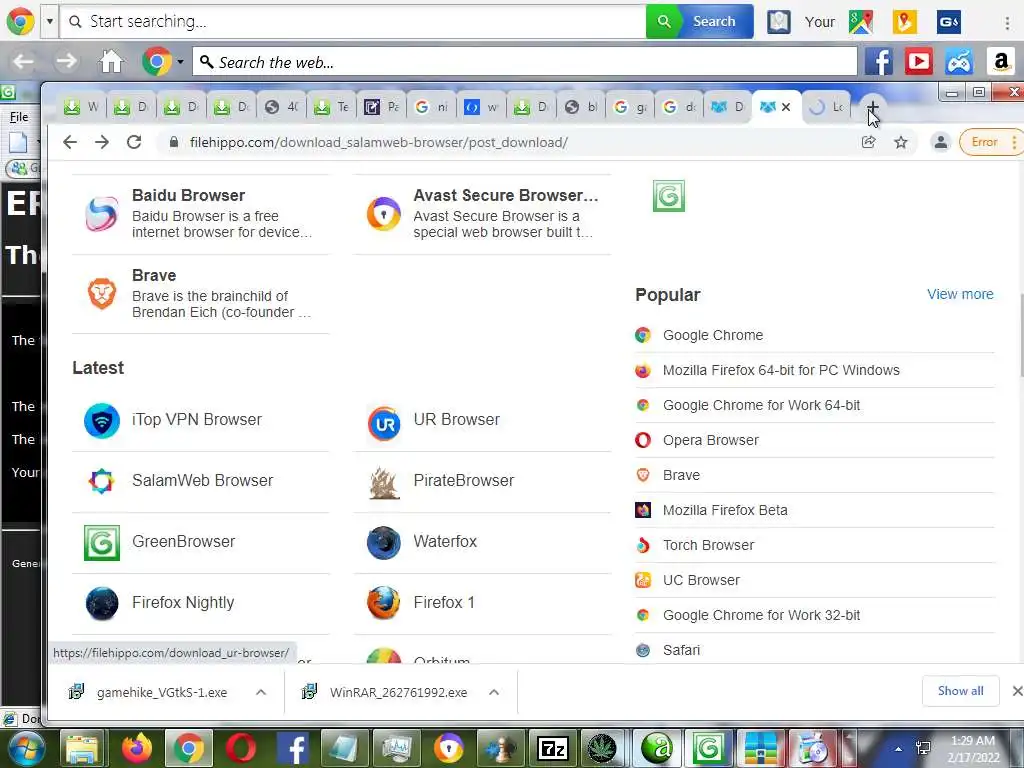Bookmark this page with the star icon
This screenshot has width=1024, height=768.
[x=901, y=142]
